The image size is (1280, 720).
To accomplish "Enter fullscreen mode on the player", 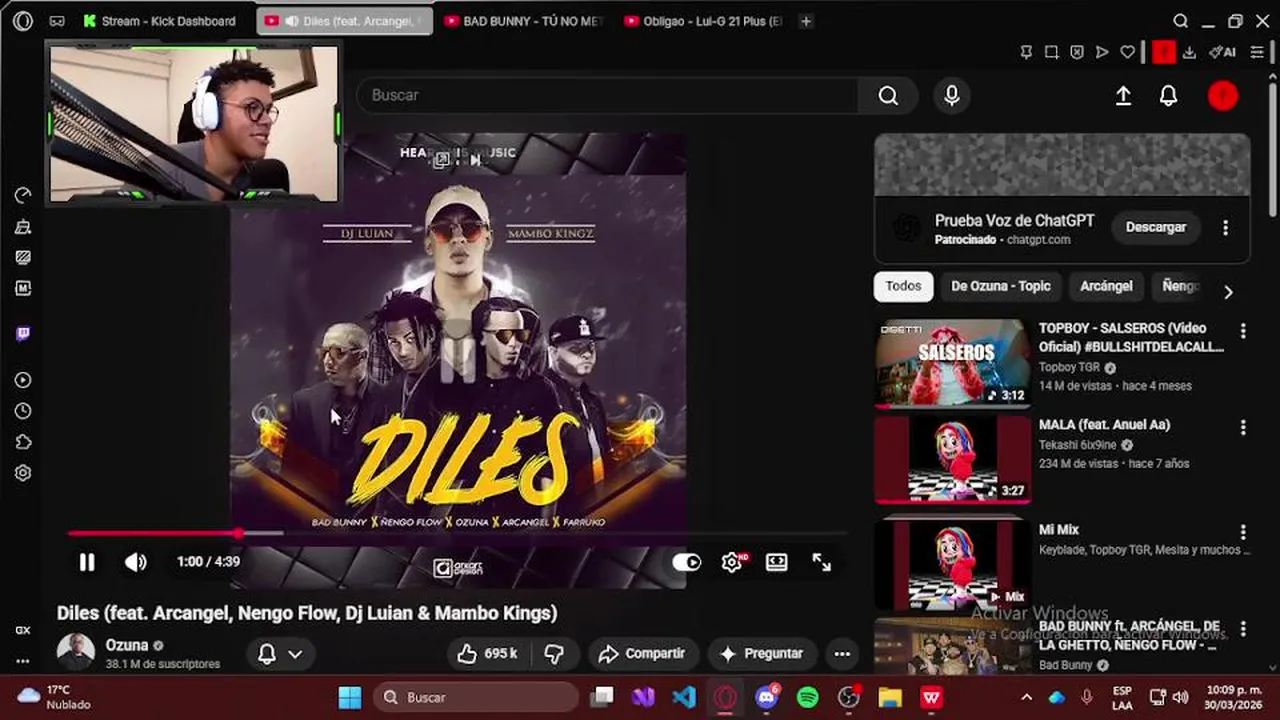I will click(x=821, y=562).
